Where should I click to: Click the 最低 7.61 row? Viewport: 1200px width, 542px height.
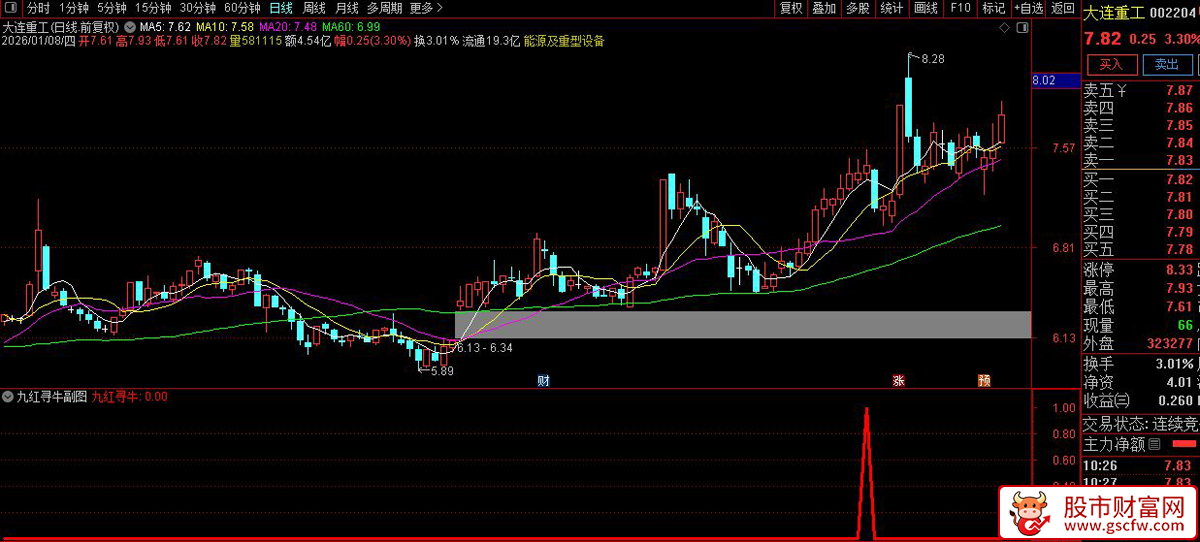(1140, 307)
